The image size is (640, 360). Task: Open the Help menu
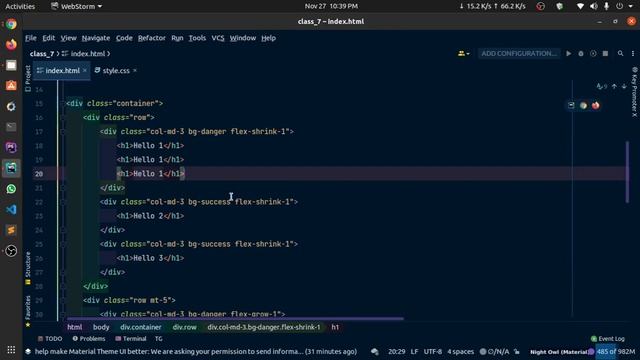pos(268,38)
